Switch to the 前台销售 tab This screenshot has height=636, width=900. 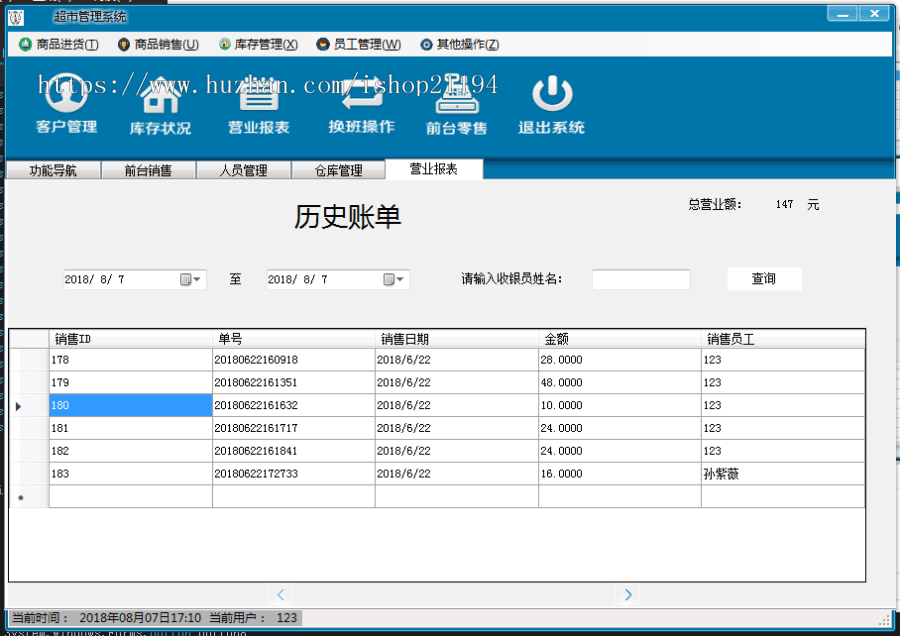[x=148, y=169]
